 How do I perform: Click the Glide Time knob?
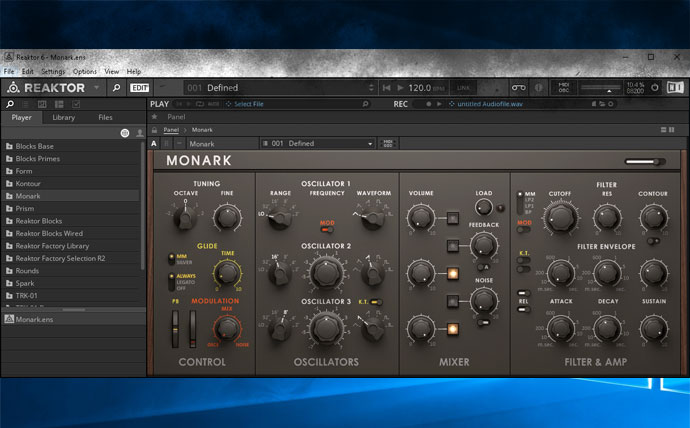(227, 273)
